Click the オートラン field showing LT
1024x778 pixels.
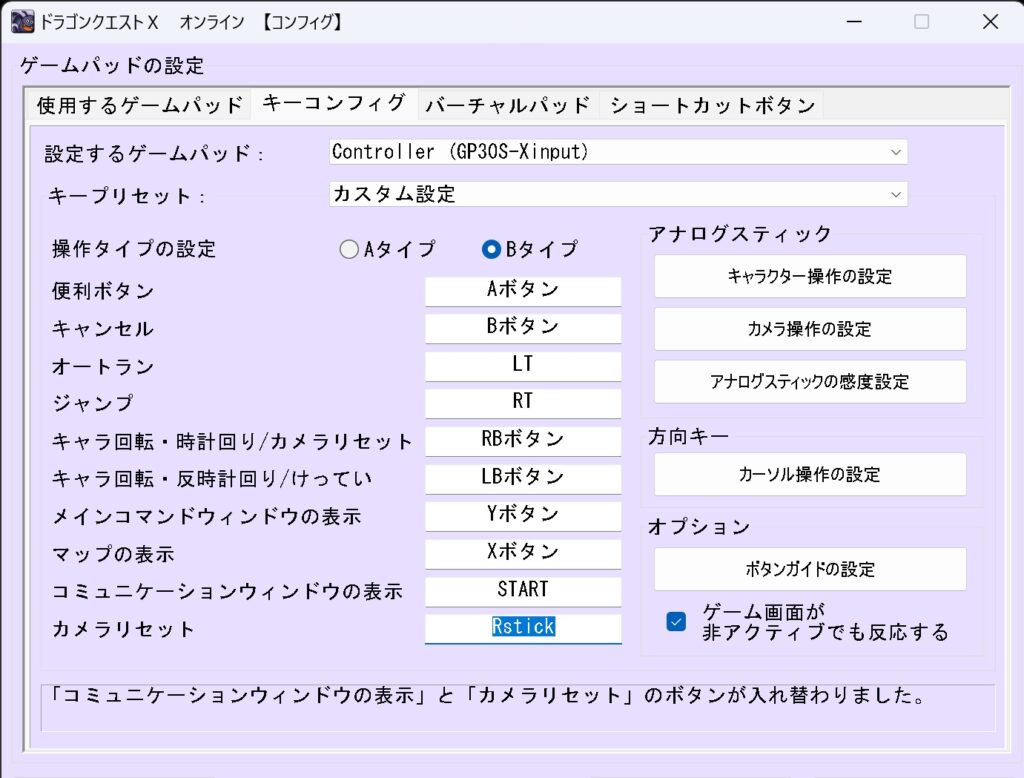pos(523,365)
